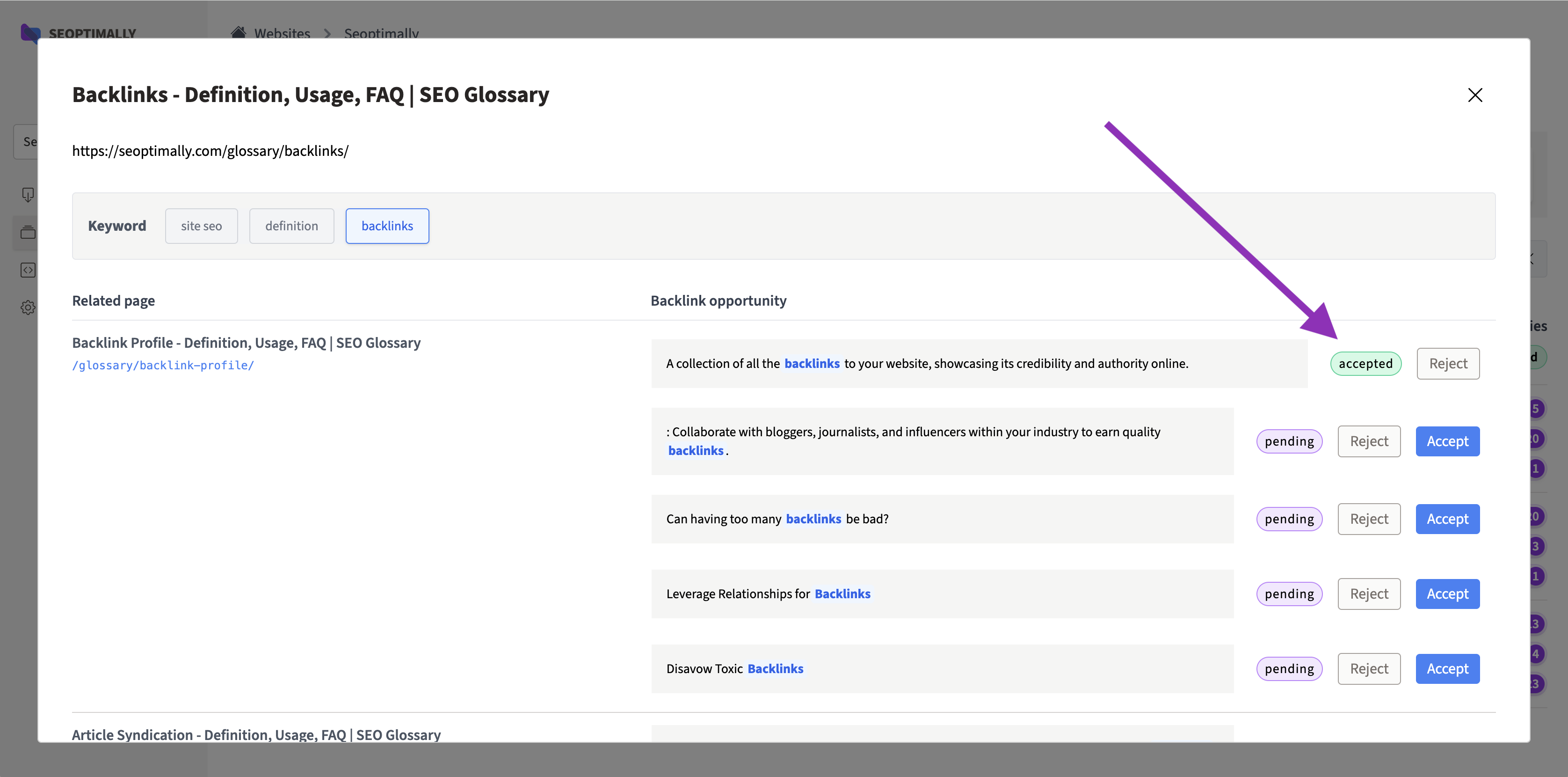
Task: Click the code brackets icon in sidebar
Action: (x=28, y=270)
